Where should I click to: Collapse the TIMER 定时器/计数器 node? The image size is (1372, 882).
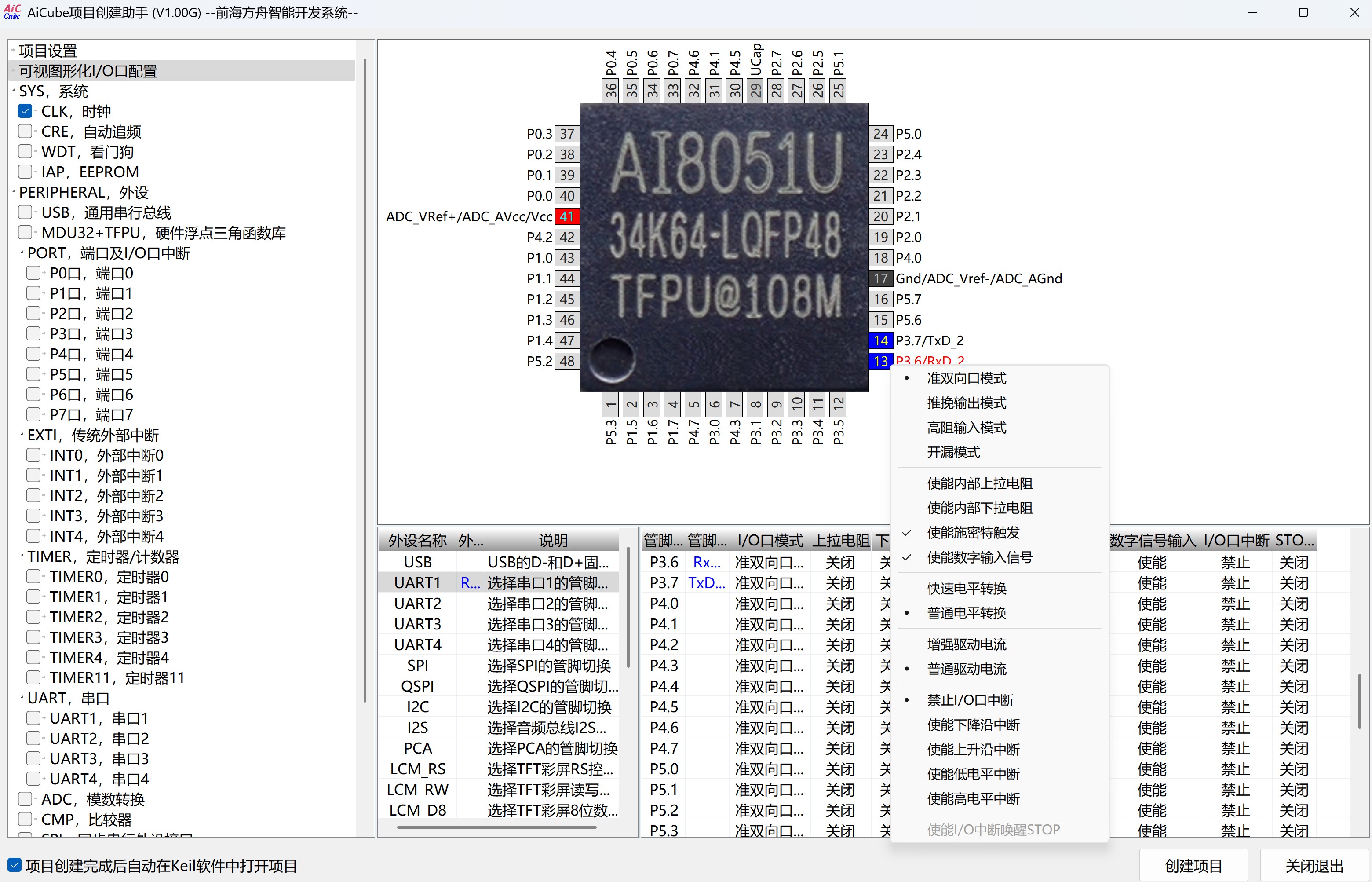pyautogui.click(x=22, y=556)
